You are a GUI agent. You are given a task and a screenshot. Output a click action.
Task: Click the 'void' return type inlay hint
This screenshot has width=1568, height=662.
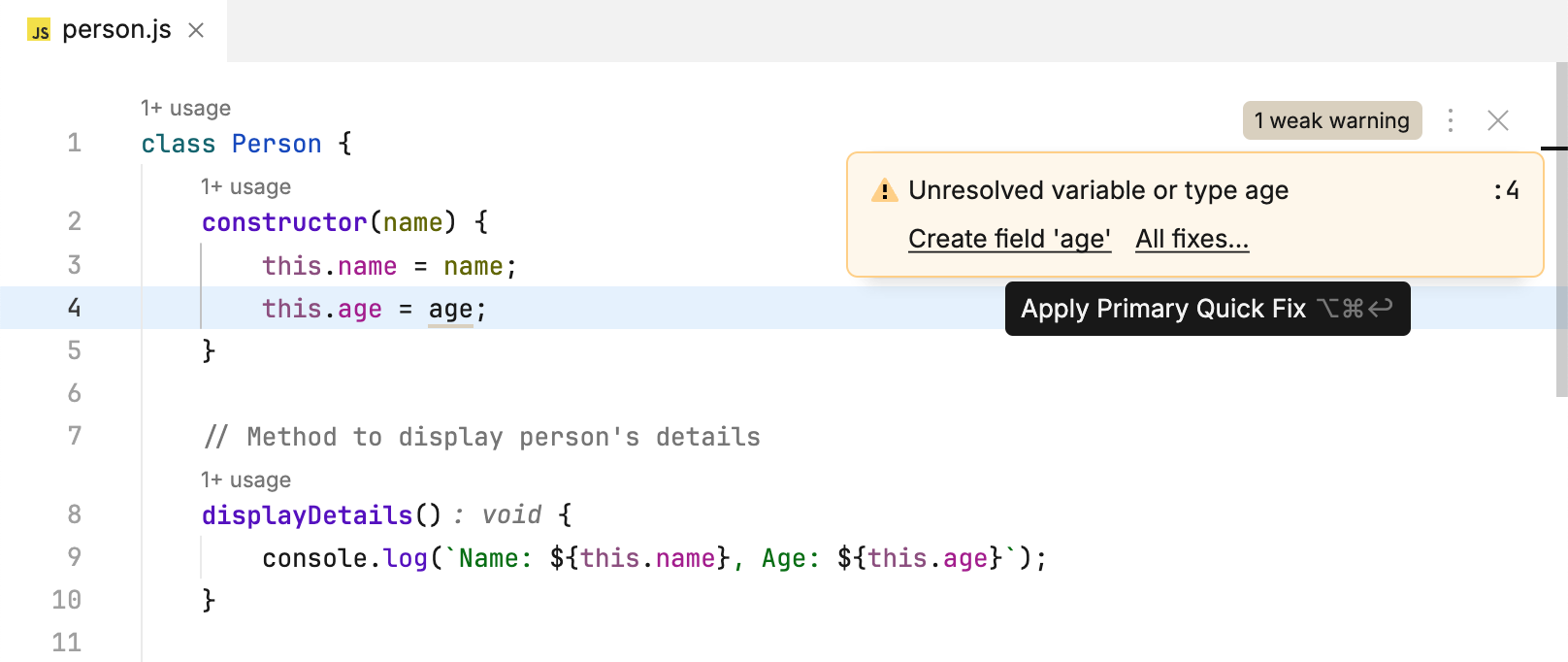coord(511,514)
